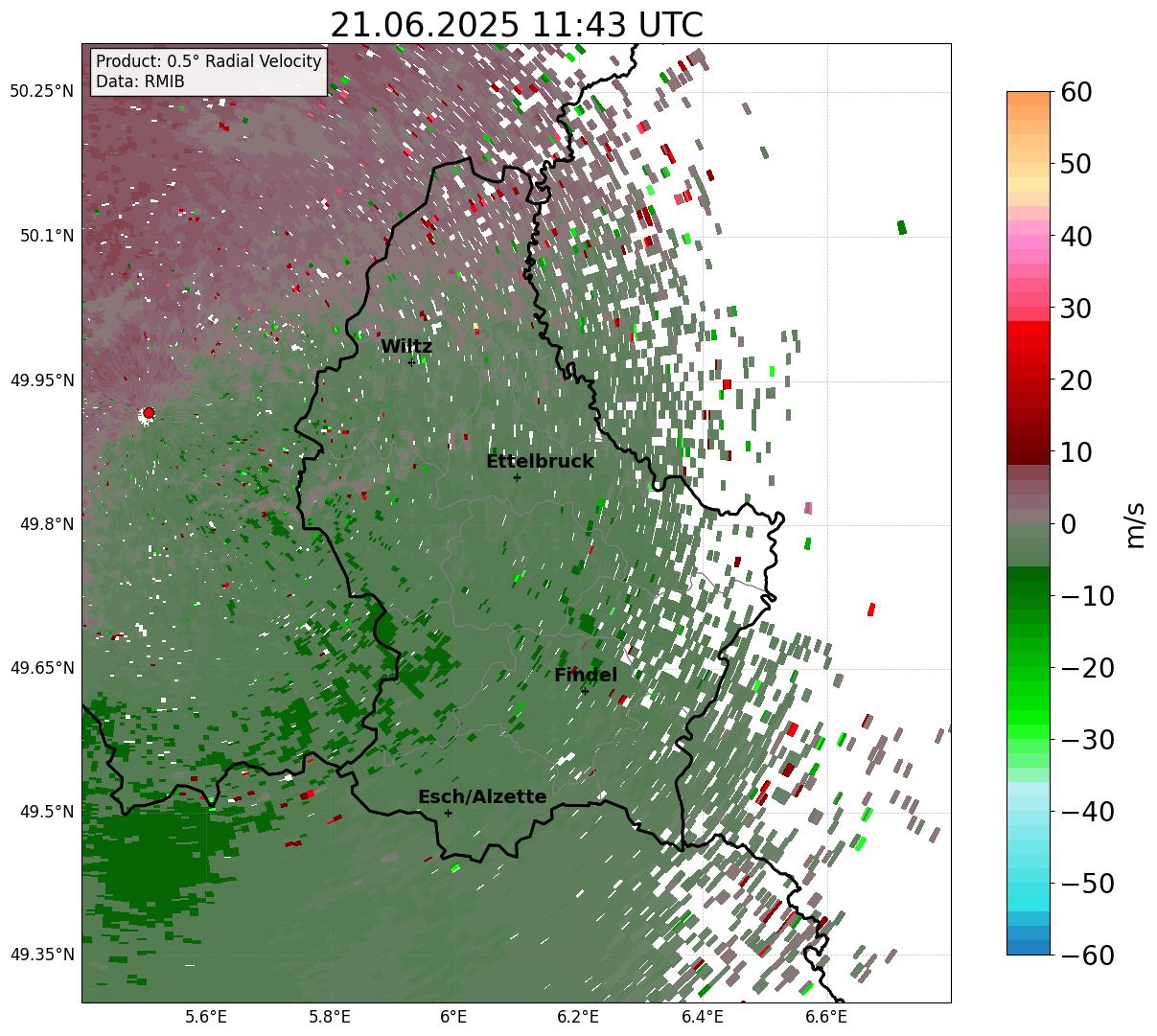Click the m/s colorbar unit label

[x=1136, y=524]
